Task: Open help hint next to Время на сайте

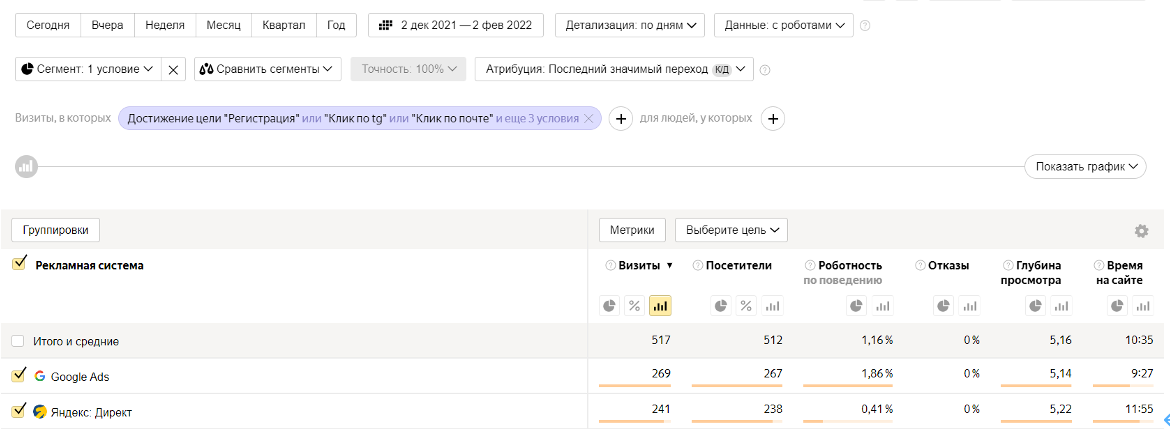Action: click(x=1098, y=265)
